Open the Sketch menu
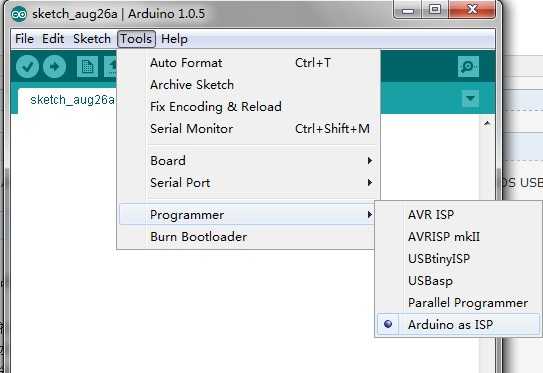 tap(92, 39)
